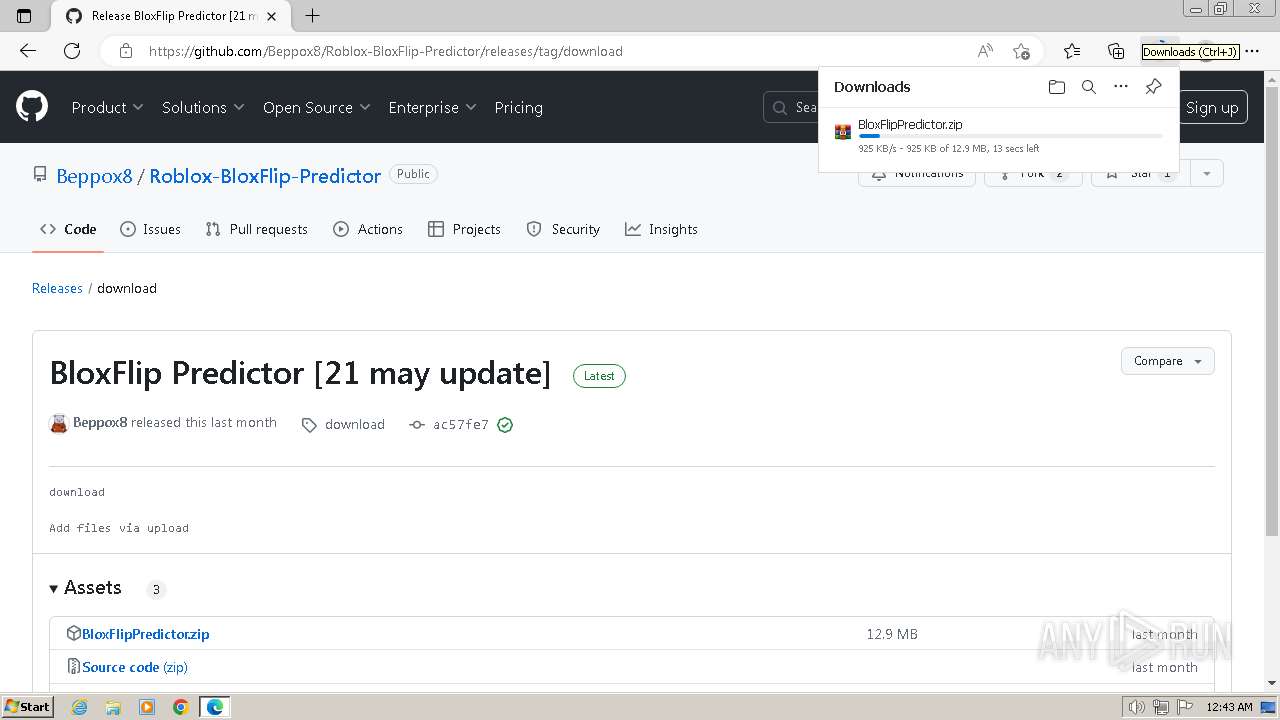The image size is (1280, 720).
Task: Click the Edge taskbar icon
Action: [215, 707]
